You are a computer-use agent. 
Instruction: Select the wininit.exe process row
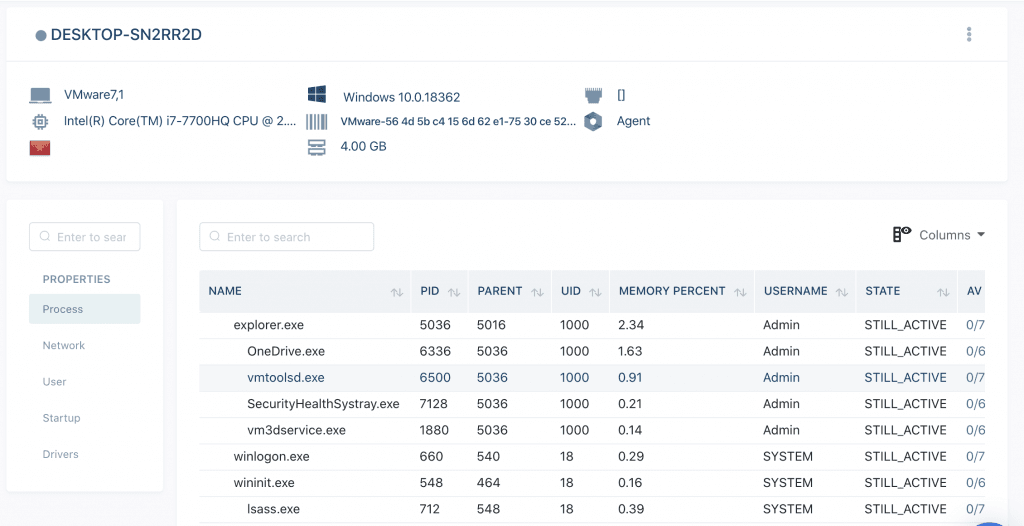click(592, 483)
